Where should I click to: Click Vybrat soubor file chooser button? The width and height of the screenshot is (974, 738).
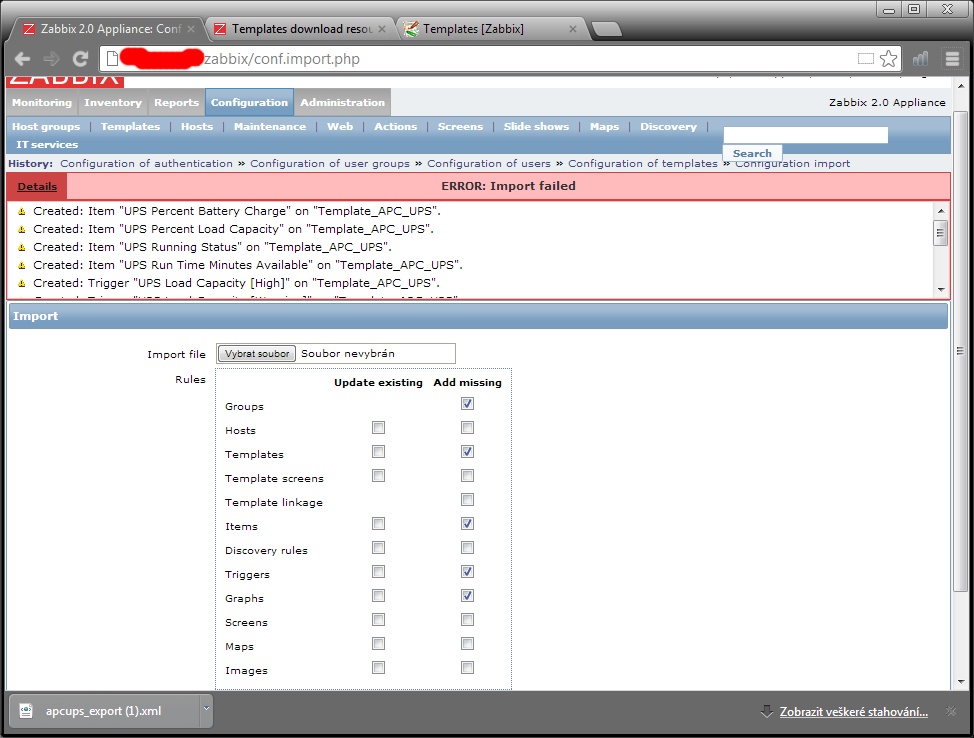(257, 353)
